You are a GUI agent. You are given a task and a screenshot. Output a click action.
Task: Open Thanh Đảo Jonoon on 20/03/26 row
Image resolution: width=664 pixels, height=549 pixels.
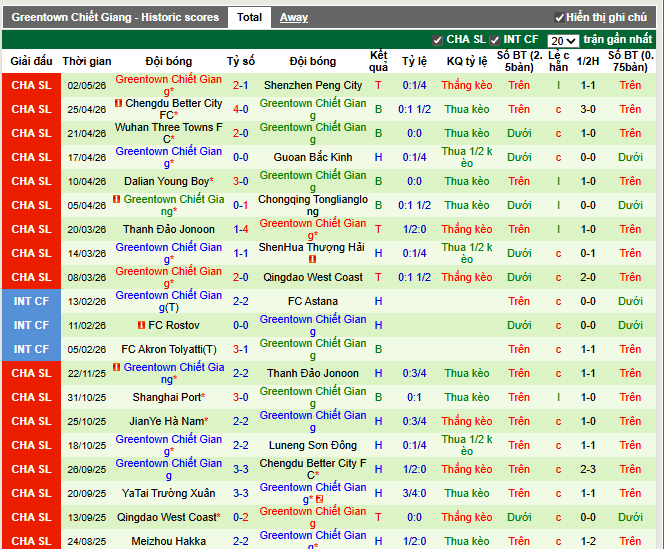pyautogui.click(x=169, y=229)
